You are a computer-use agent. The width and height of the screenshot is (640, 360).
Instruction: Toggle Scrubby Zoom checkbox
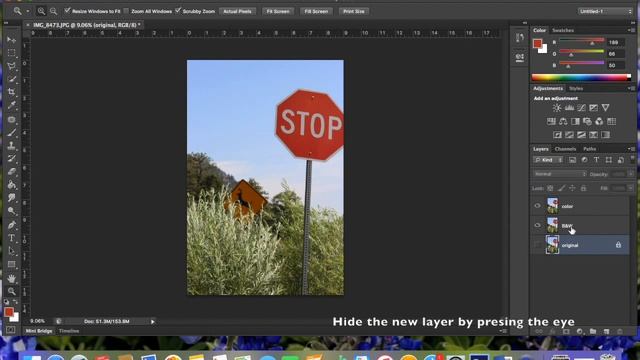pos(178,11)
